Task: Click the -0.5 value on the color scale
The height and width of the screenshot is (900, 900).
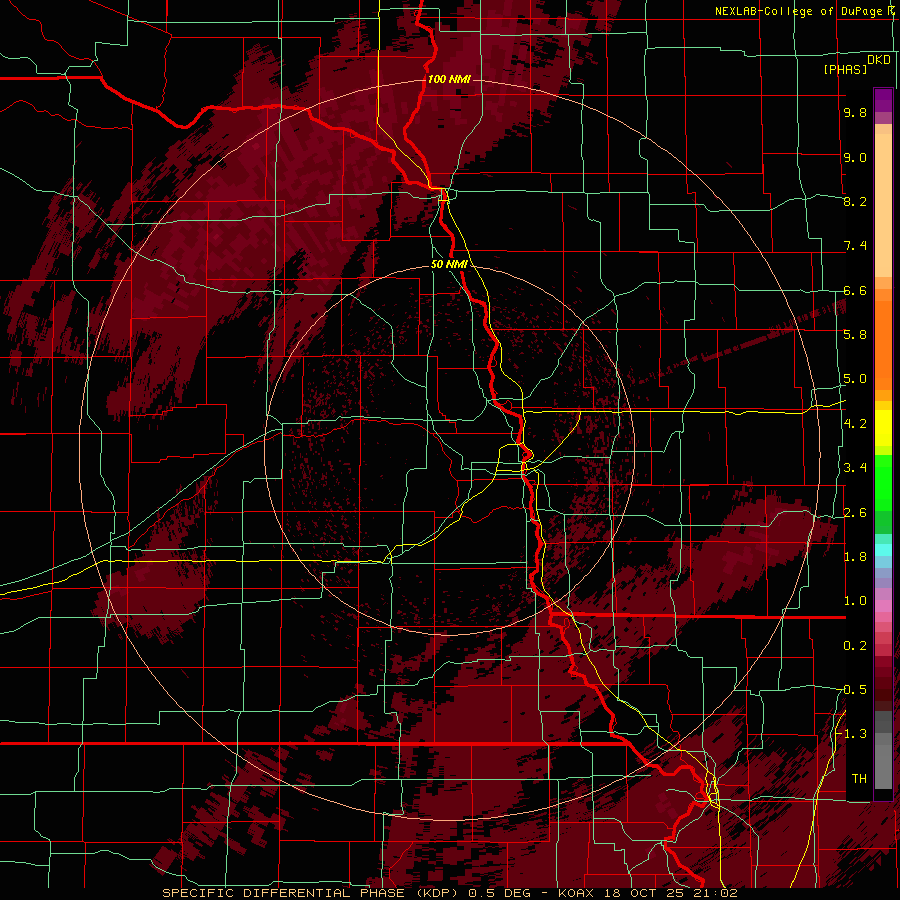Action: pos(852,689)
